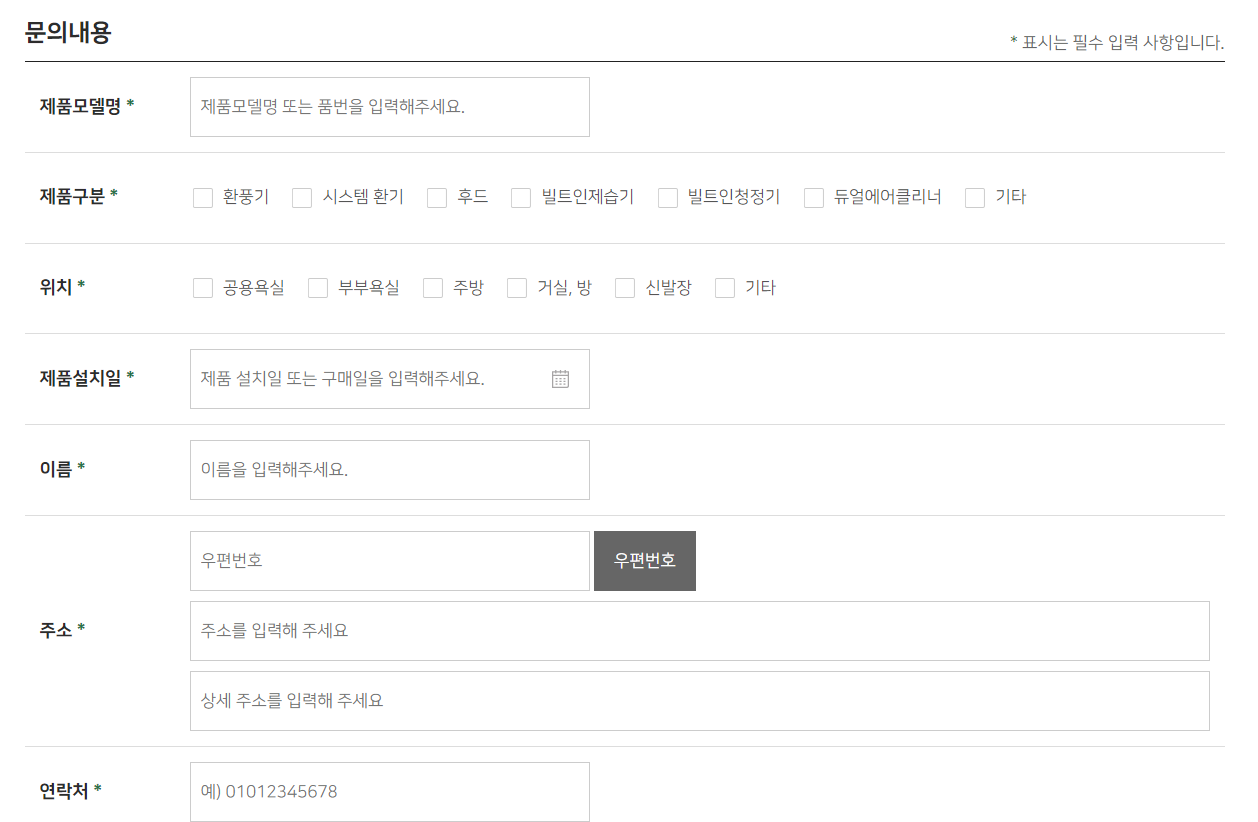Select 빌트인청정기 as the product type

tap(667, 197)
